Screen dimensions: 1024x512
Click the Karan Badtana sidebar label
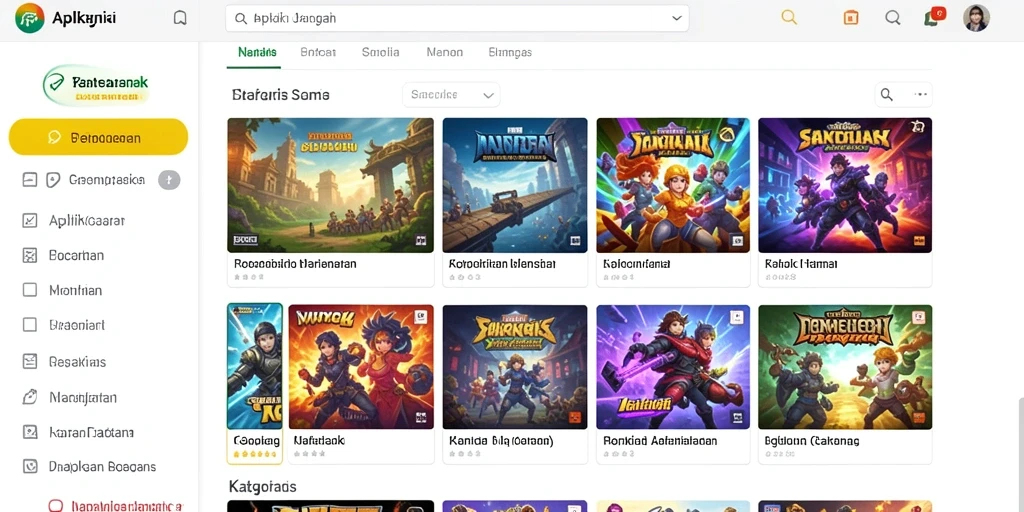pos(91,432)
